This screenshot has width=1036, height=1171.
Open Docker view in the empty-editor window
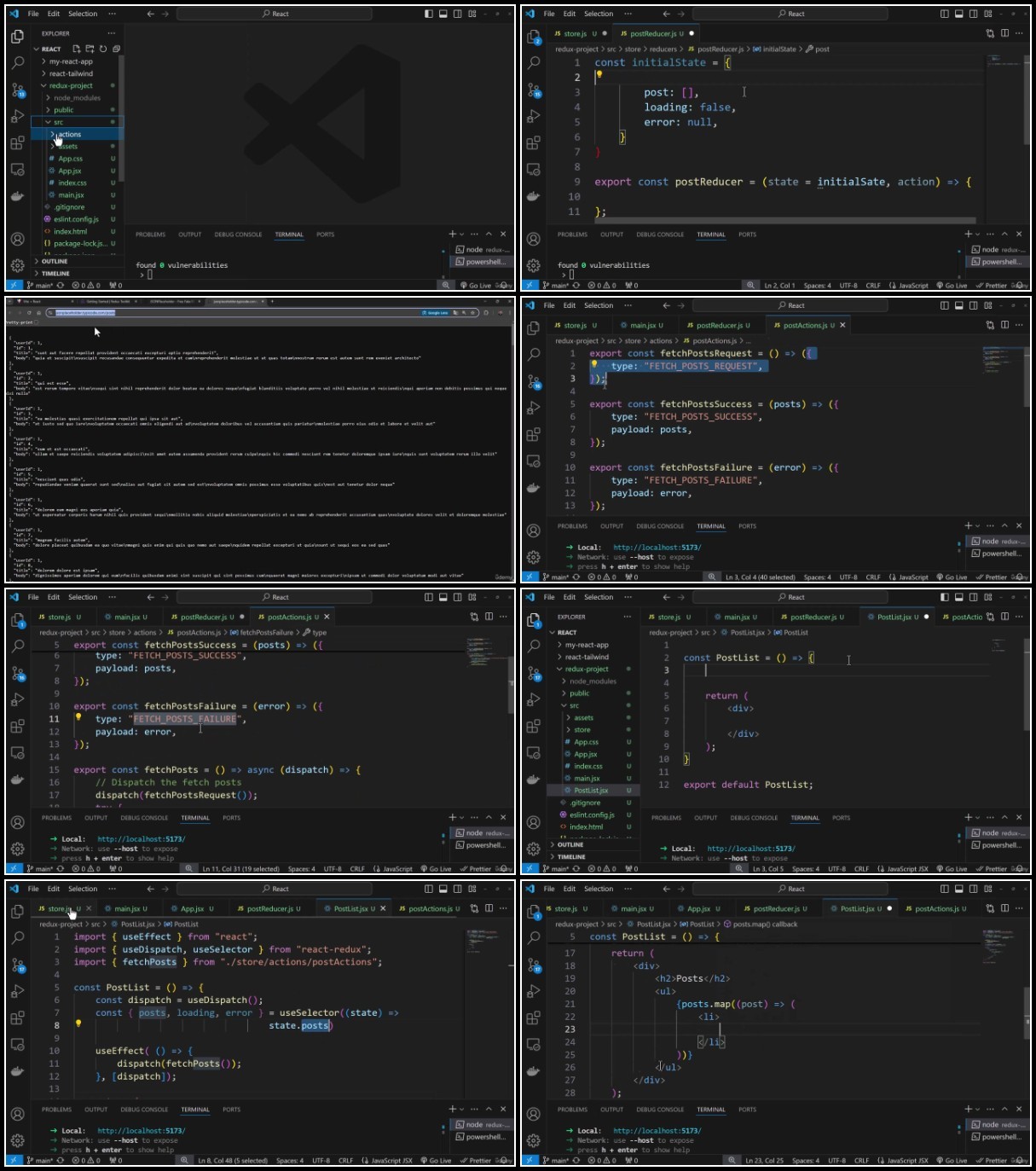(17, 195)
